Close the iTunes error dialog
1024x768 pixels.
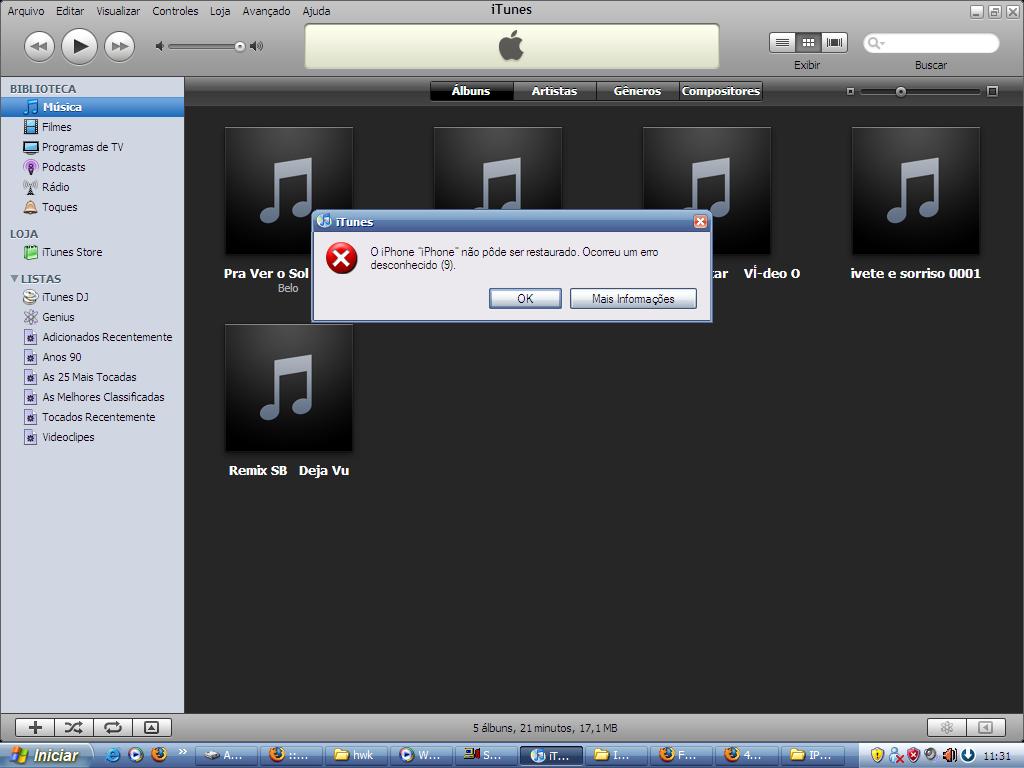coord(700,221)
